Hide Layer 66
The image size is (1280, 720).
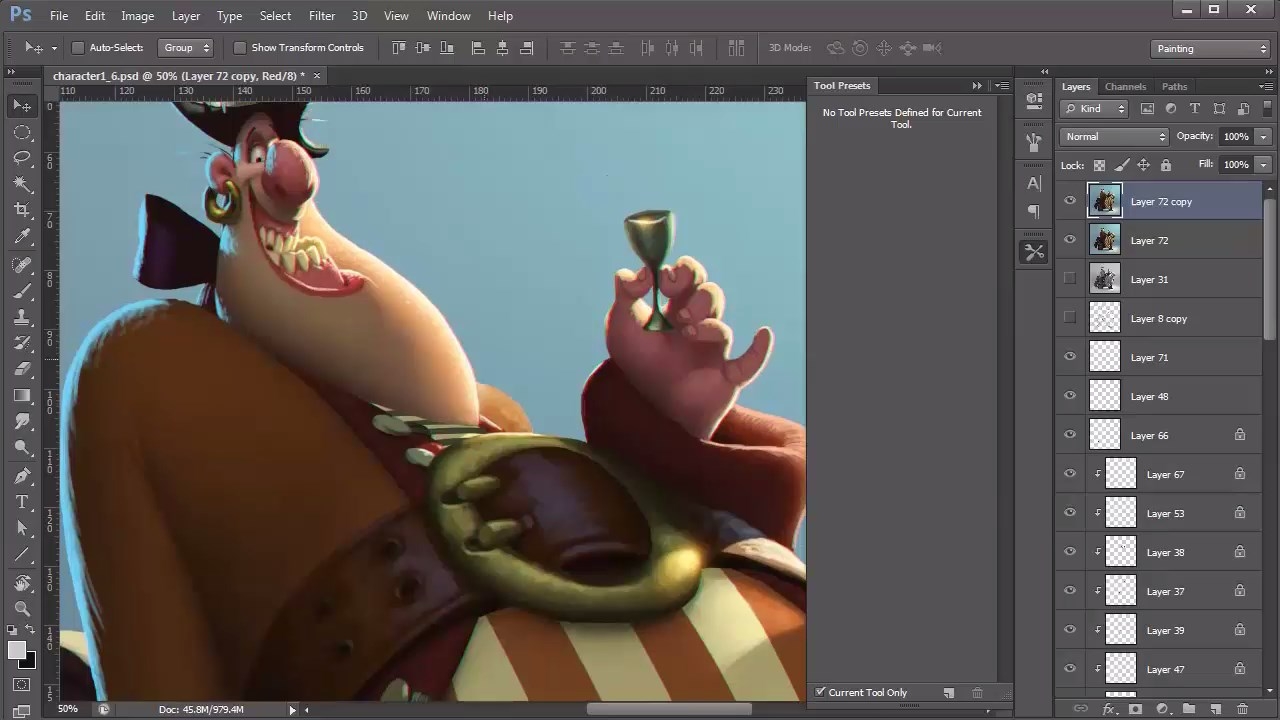(x=1070, y=435)
